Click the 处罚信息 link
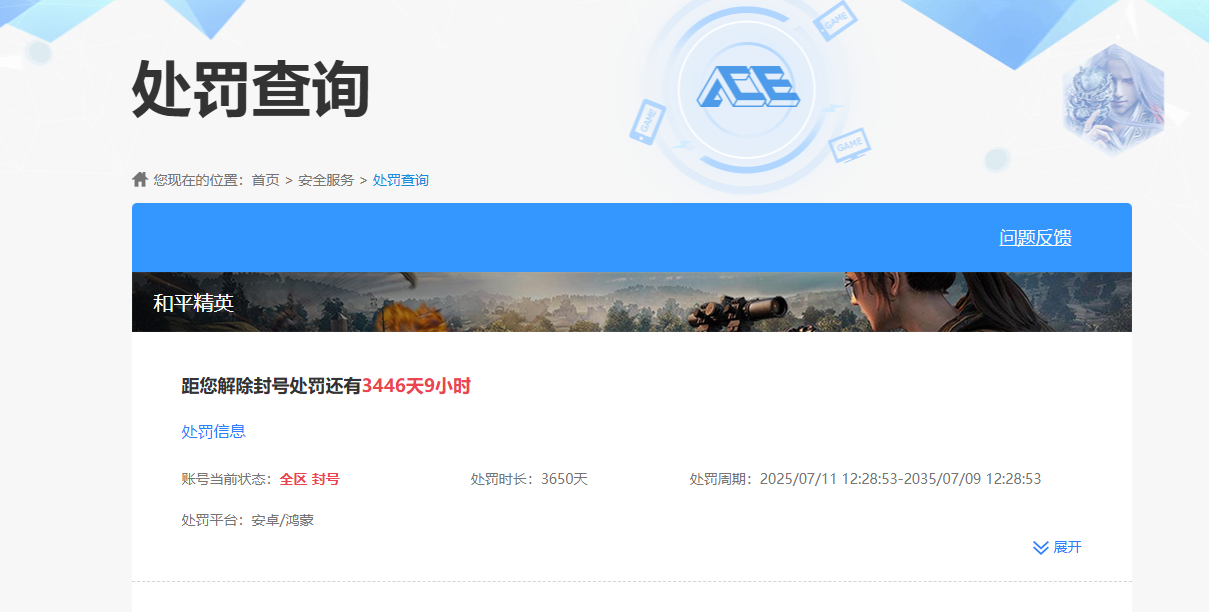 pos(213,432)
